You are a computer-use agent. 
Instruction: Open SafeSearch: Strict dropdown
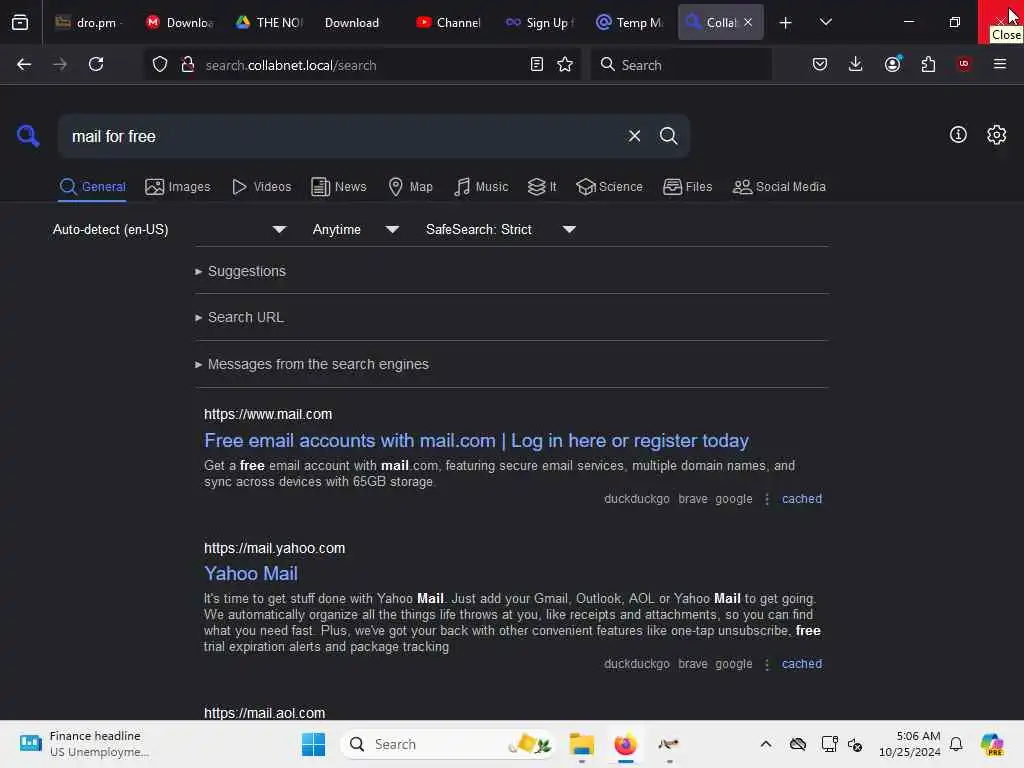(x=500, y=229)
